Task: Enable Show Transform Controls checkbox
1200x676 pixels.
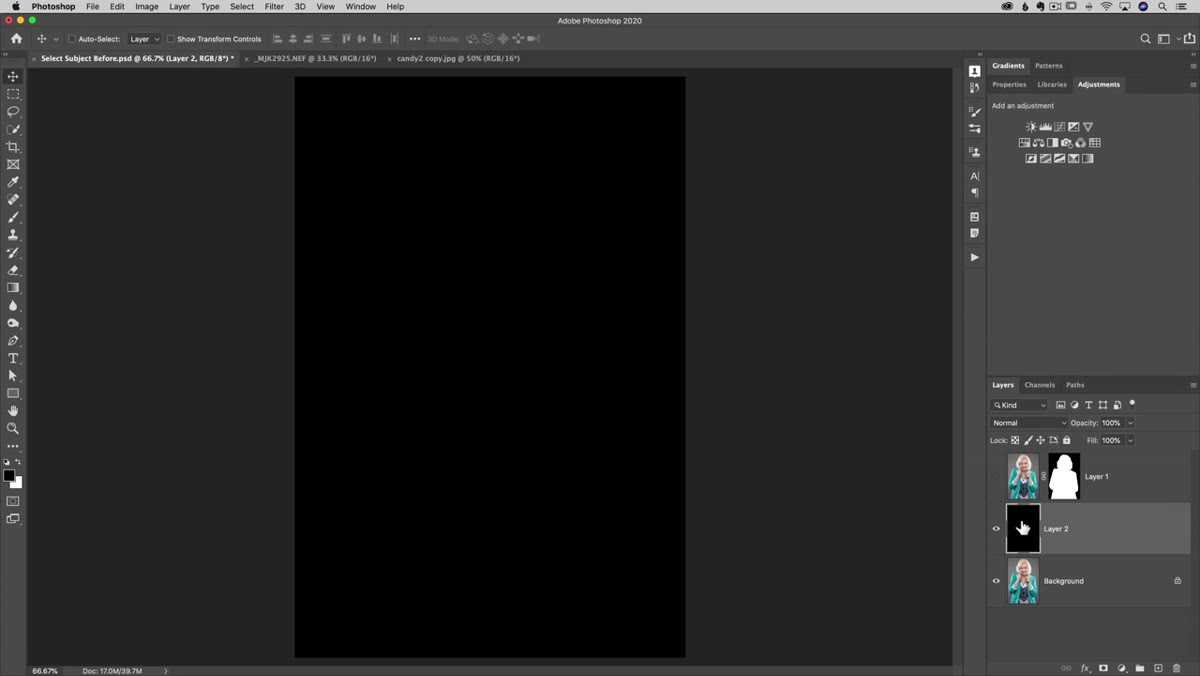Action: [170, 39]
